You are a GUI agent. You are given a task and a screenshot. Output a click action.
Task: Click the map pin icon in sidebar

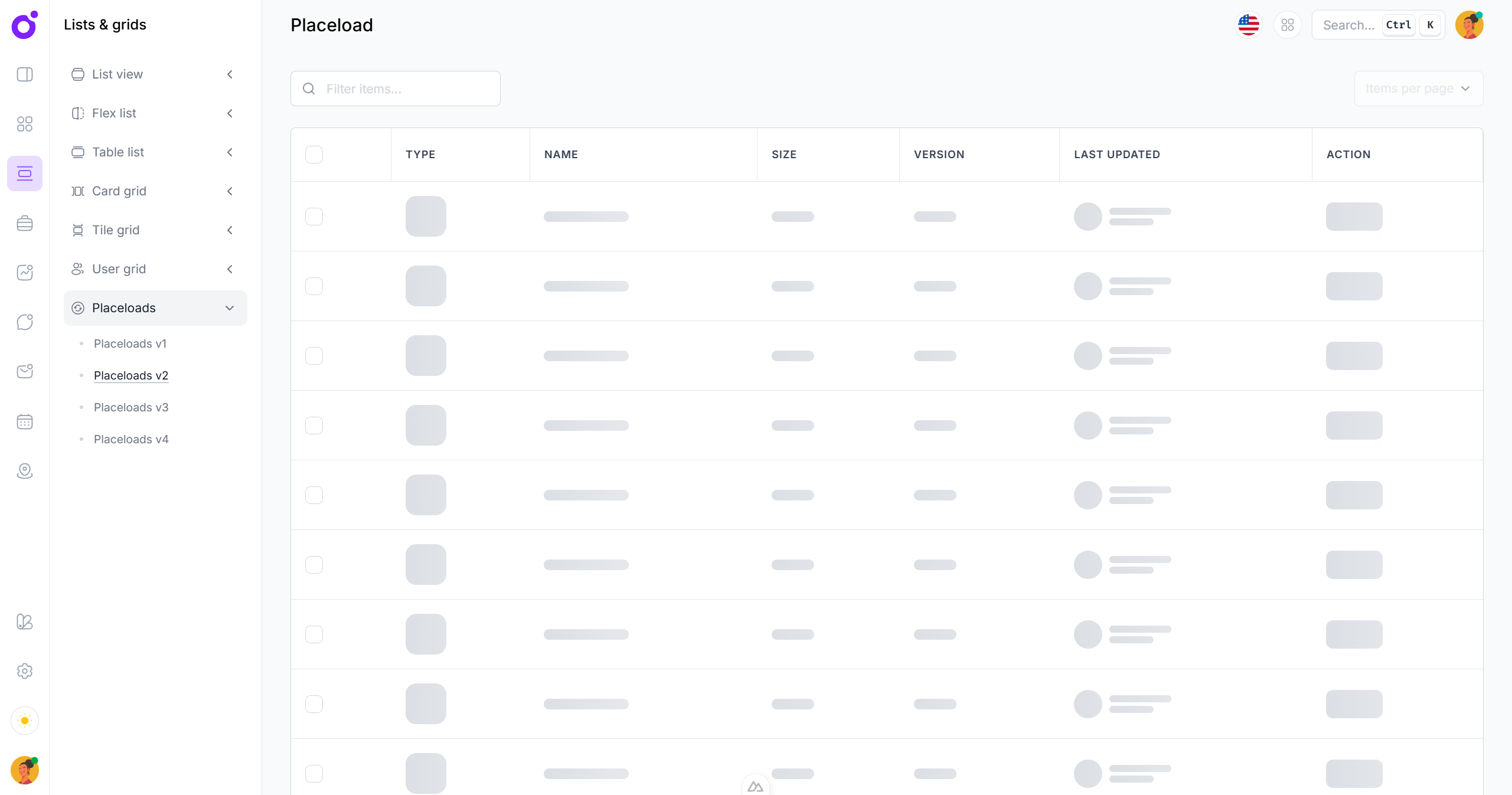coord(25,471)
